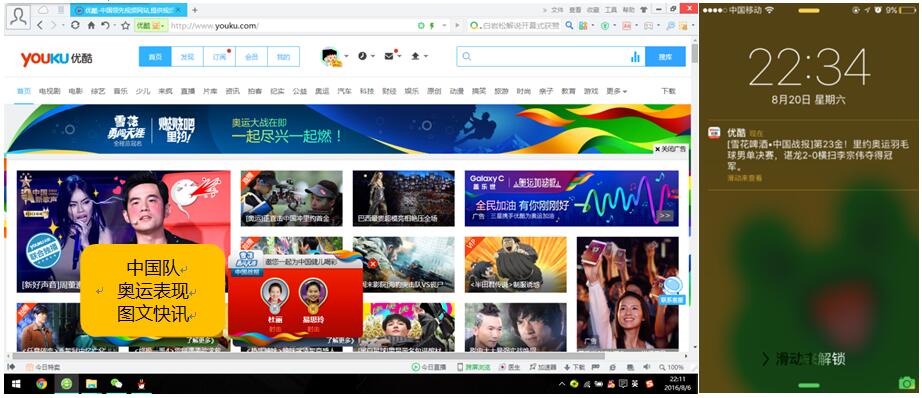Image resolution: width=922 pixels, height=398 pixels.
Task: Click the 加速器 status bar item
Action: pyautogui.click(x=543, y=367)
